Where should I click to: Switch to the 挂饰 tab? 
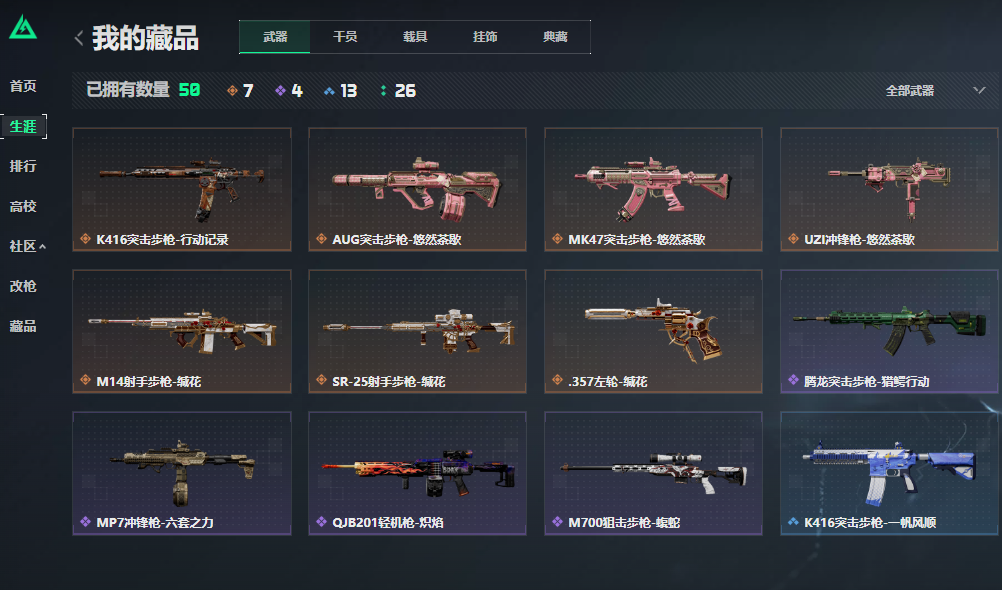(485, 37)
